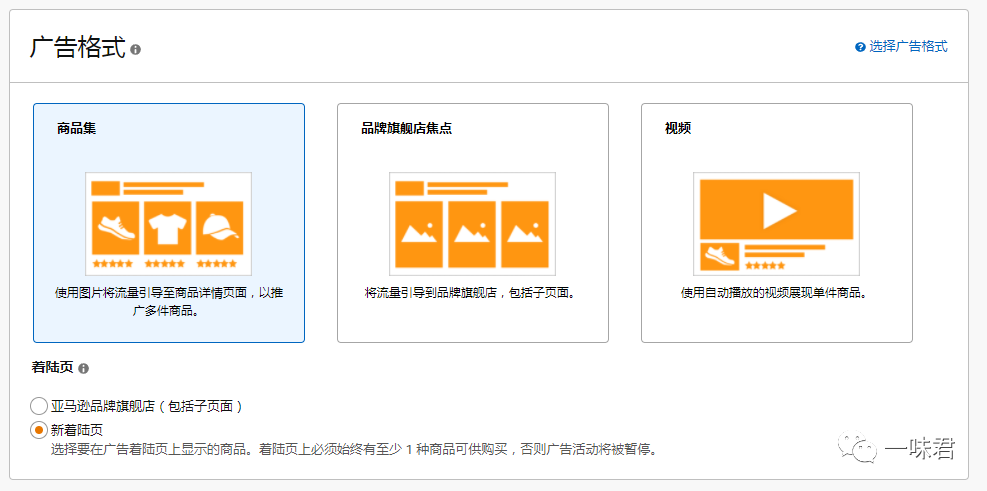
Task: Click the 视频 play button illustration
Action: coord(776,224)
